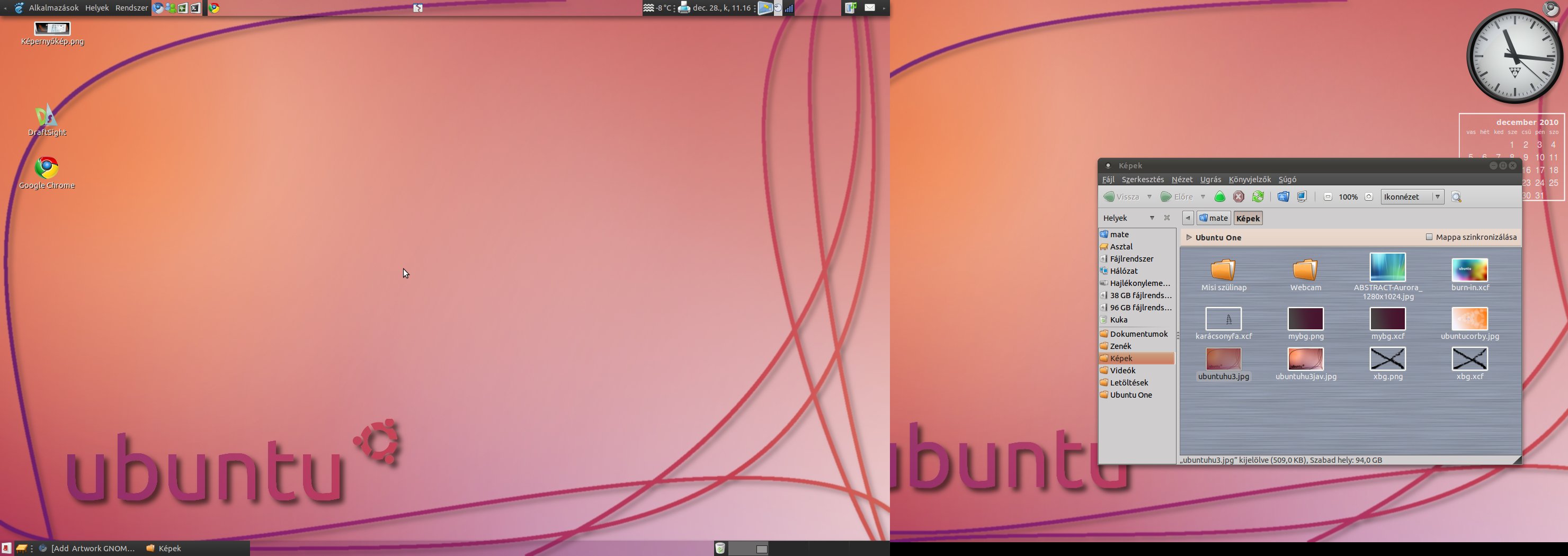1568x556 pixels.
Task: Enable Mappa szinkronizálása checkbox
Action: (1429, 237)
